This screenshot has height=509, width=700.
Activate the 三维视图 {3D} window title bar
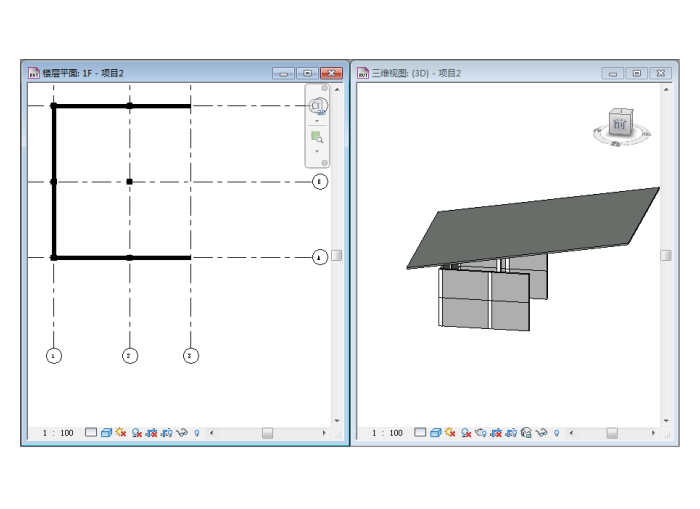pos(480,73)
